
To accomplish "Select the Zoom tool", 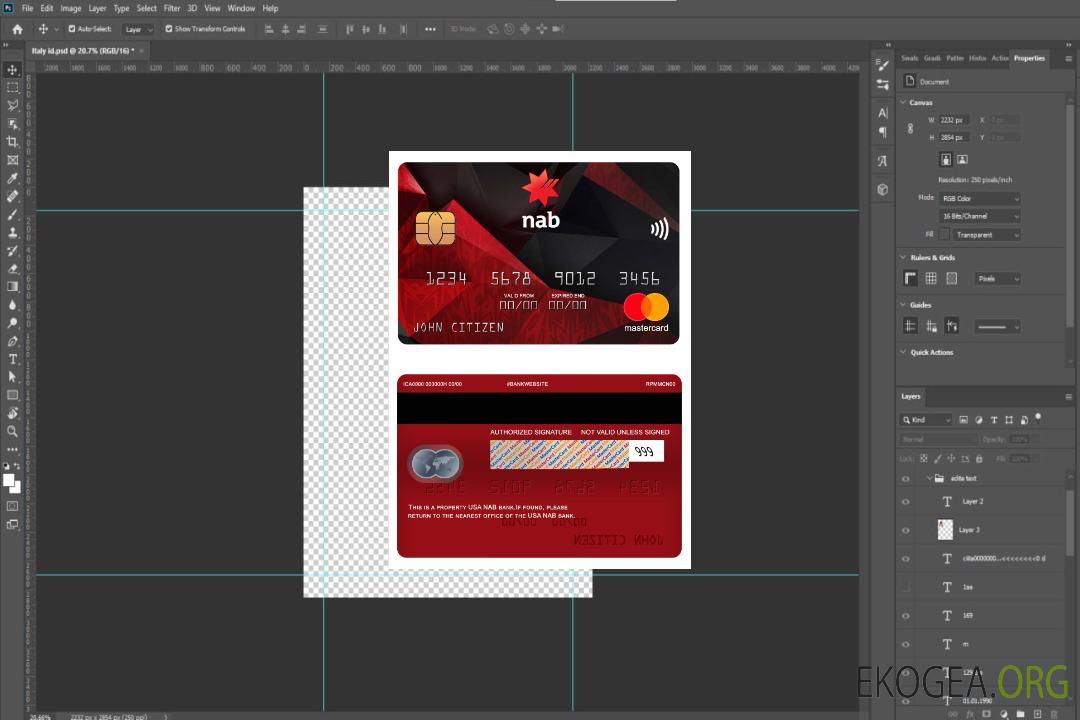I will click(x=12, y=431).
